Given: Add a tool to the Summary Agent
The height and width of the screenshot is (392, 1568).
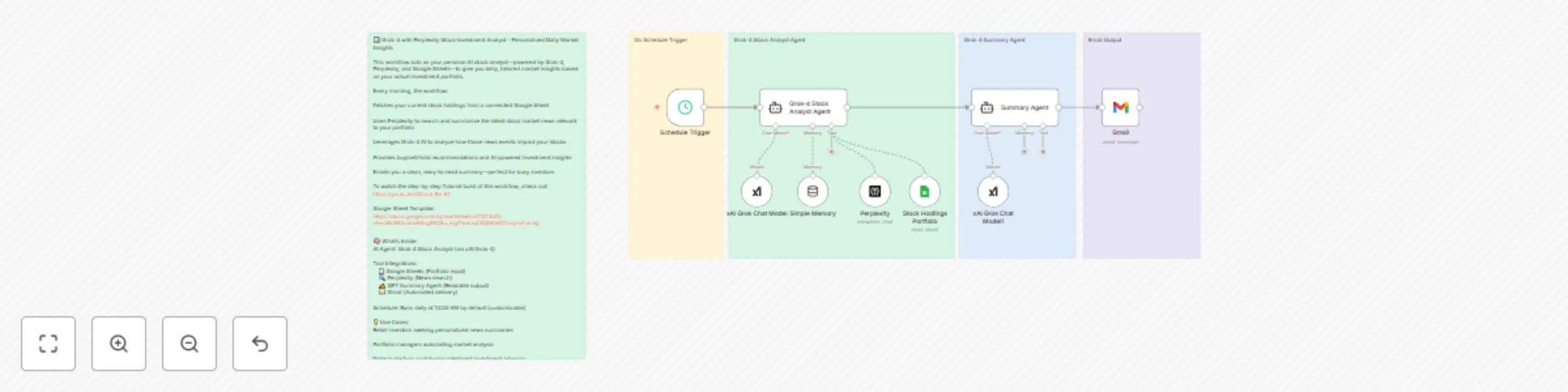Looking at the screenshot, I should click(x=1043, y=152).
